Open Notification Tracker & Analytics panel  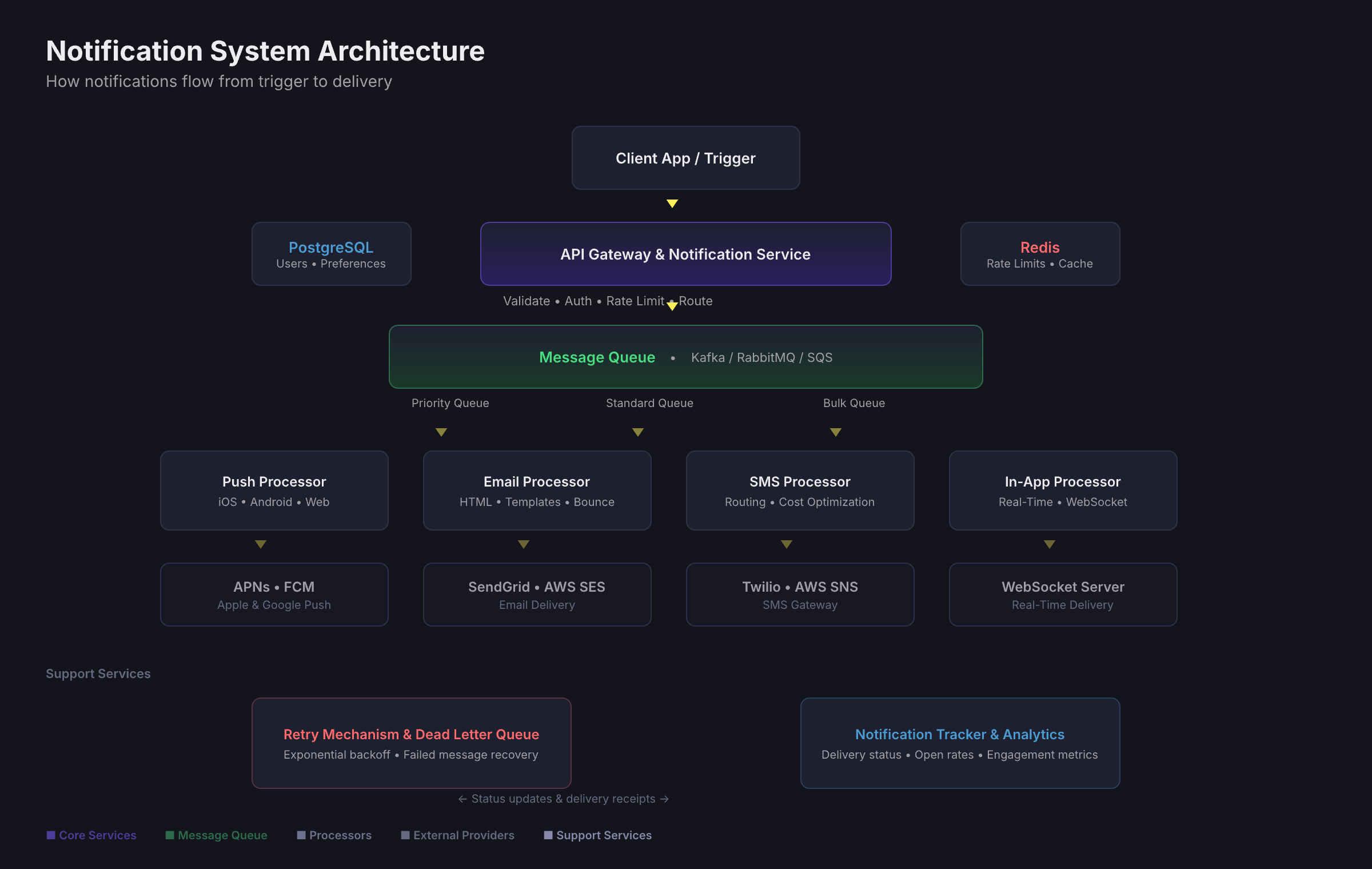tap(960, 743)
